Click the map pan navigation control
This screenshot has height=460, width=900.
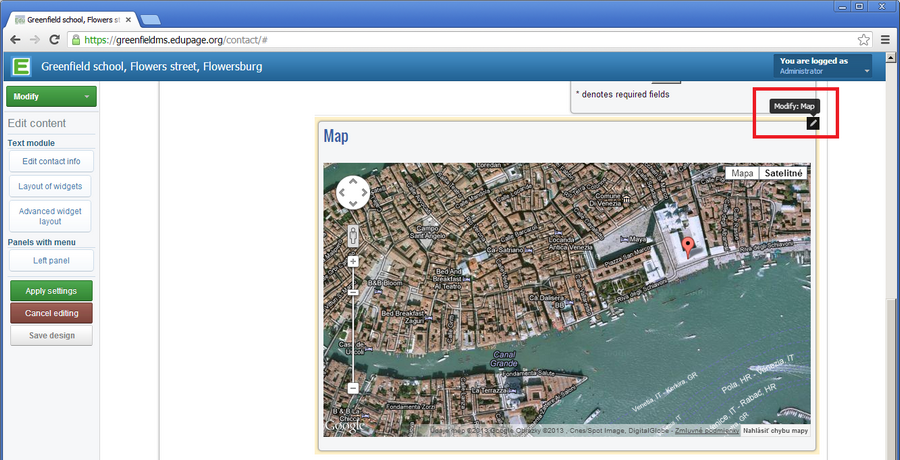(x=353, y=192)
